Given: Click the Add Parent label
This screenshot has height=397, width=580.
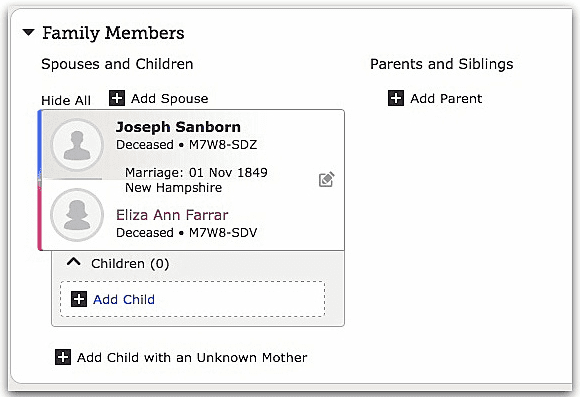Looking at the screenshot, I should click(x=446, y=98).
